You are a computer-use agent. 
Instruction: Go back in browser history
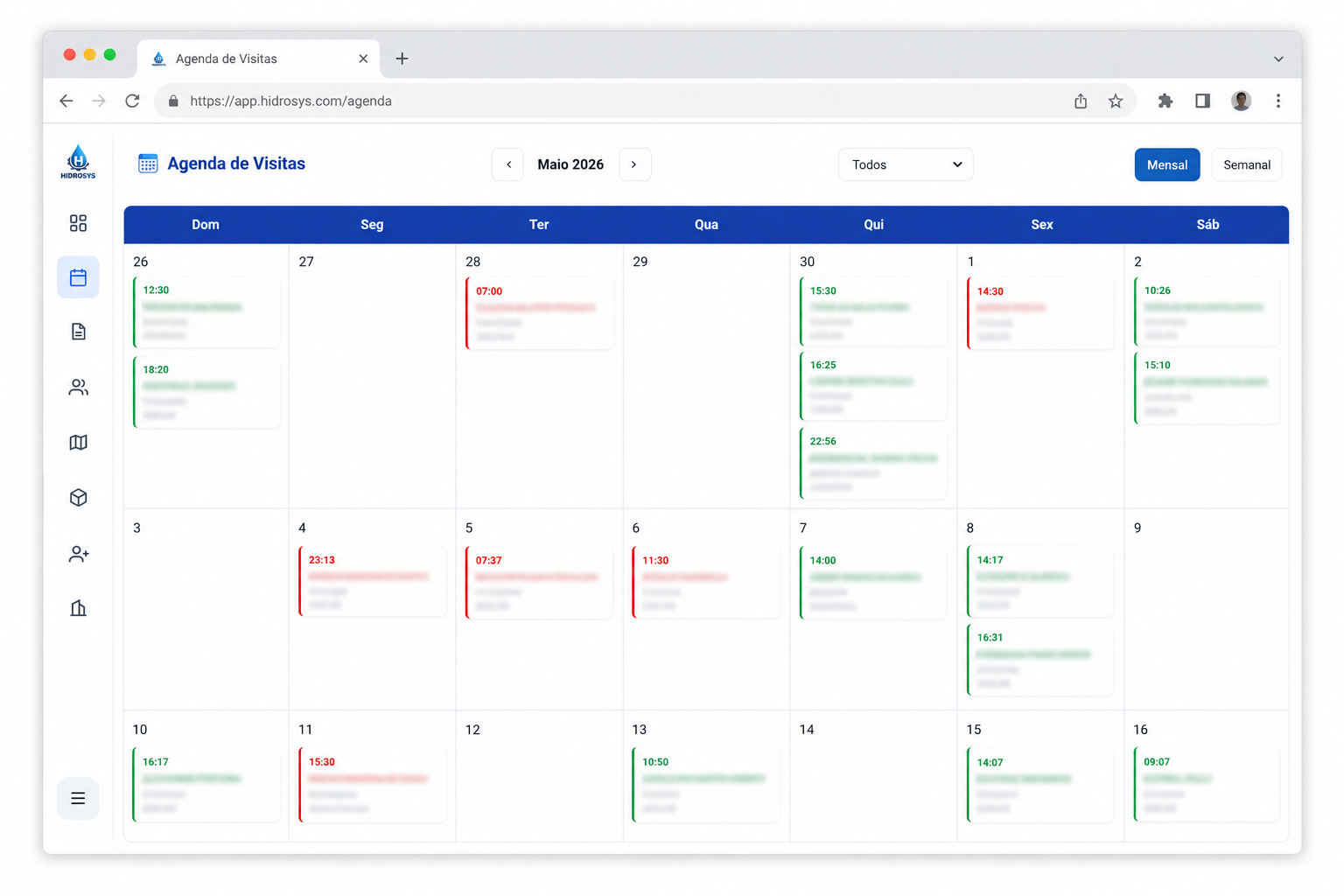pyautogui.click(x=66, y=101)
